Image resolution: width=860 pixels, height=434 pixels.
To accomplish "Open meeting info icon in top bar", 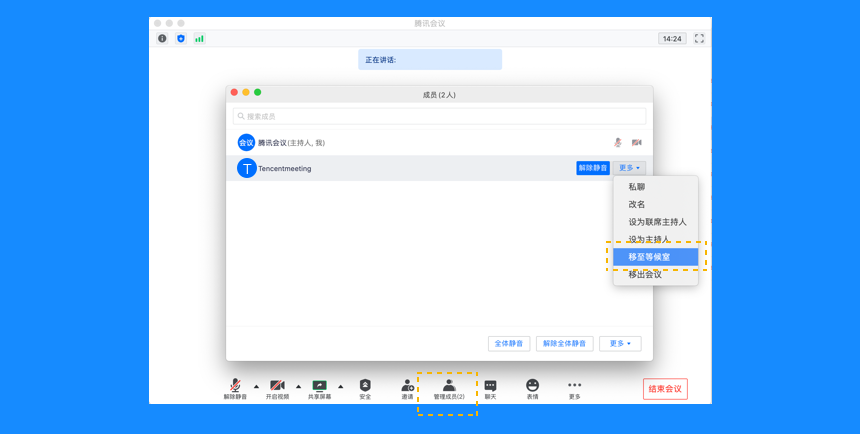I will (x=162, y=38).
